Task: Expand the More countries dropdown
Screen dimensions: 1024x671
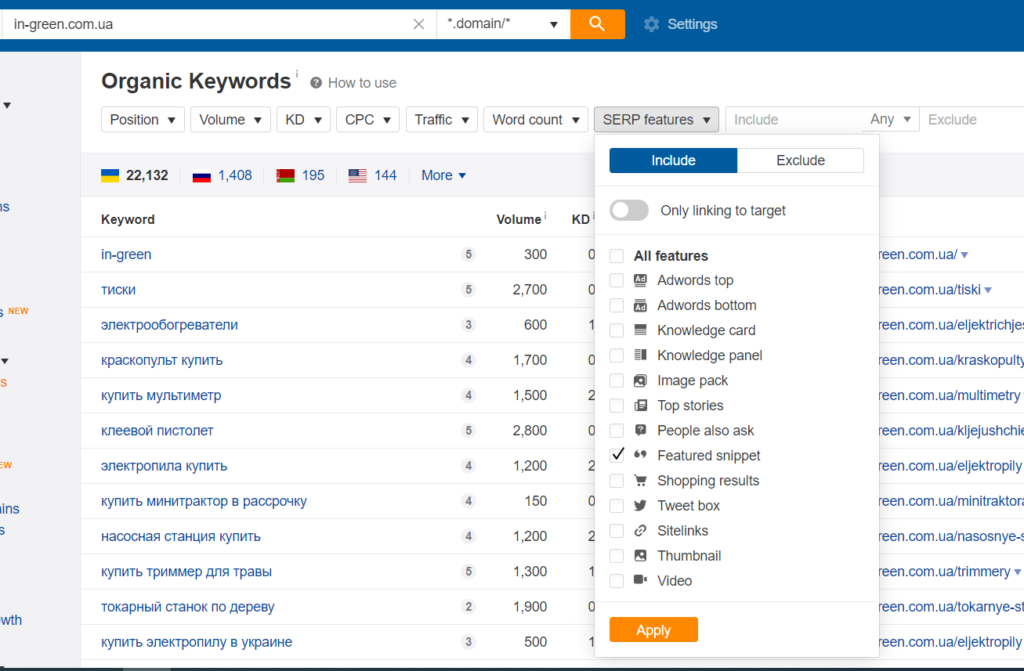Action: (x=443, y=175)
